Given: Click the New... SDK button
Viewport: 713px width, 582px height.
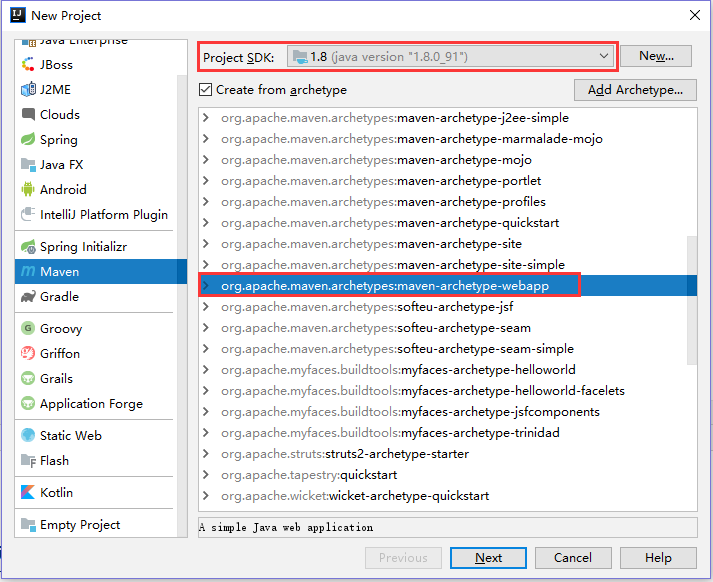Looking at the screenshot, I should 656,56.
